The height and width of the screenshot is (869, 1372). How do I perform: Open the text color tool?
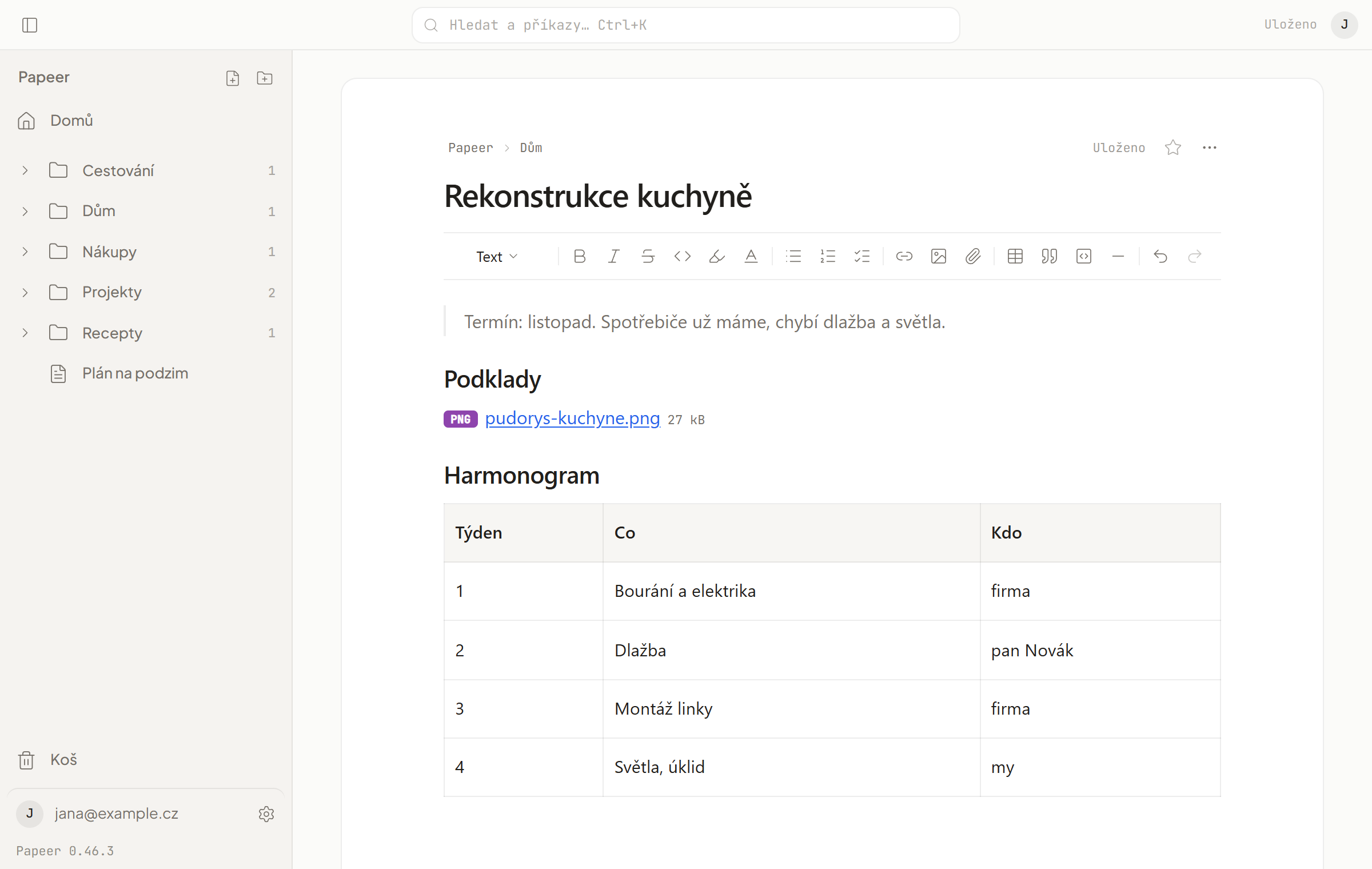coord(751,256)
